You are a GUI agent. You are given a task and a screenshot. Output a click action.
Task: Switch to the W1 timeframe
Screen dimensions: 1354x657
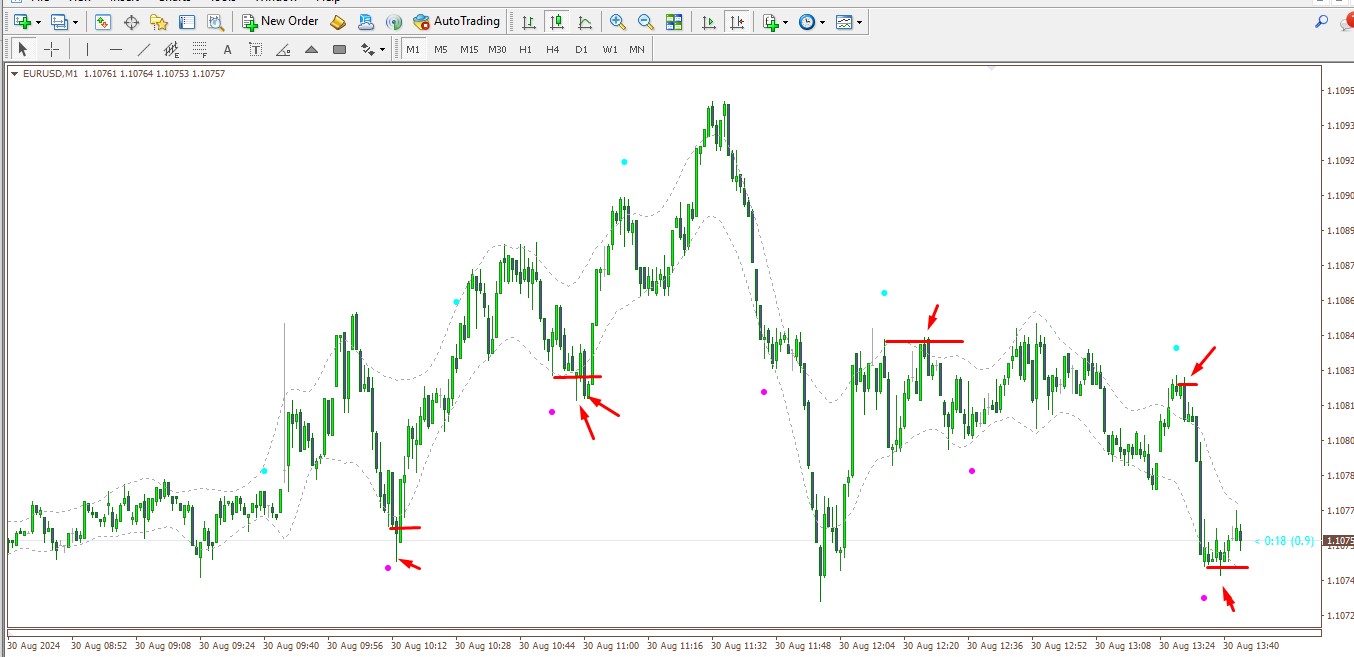609,49
